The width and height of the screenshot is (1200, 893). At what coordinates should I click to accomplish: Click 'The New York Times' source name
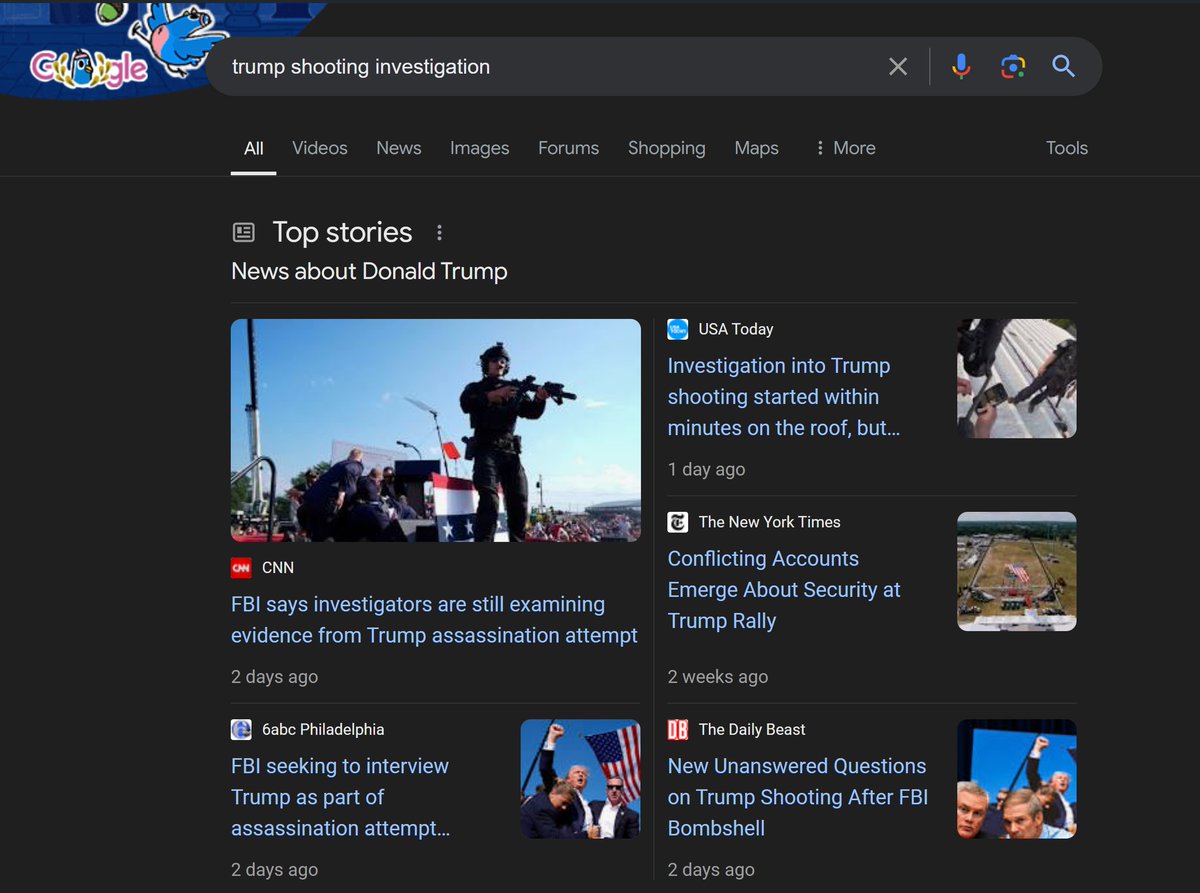click(770, 522)
